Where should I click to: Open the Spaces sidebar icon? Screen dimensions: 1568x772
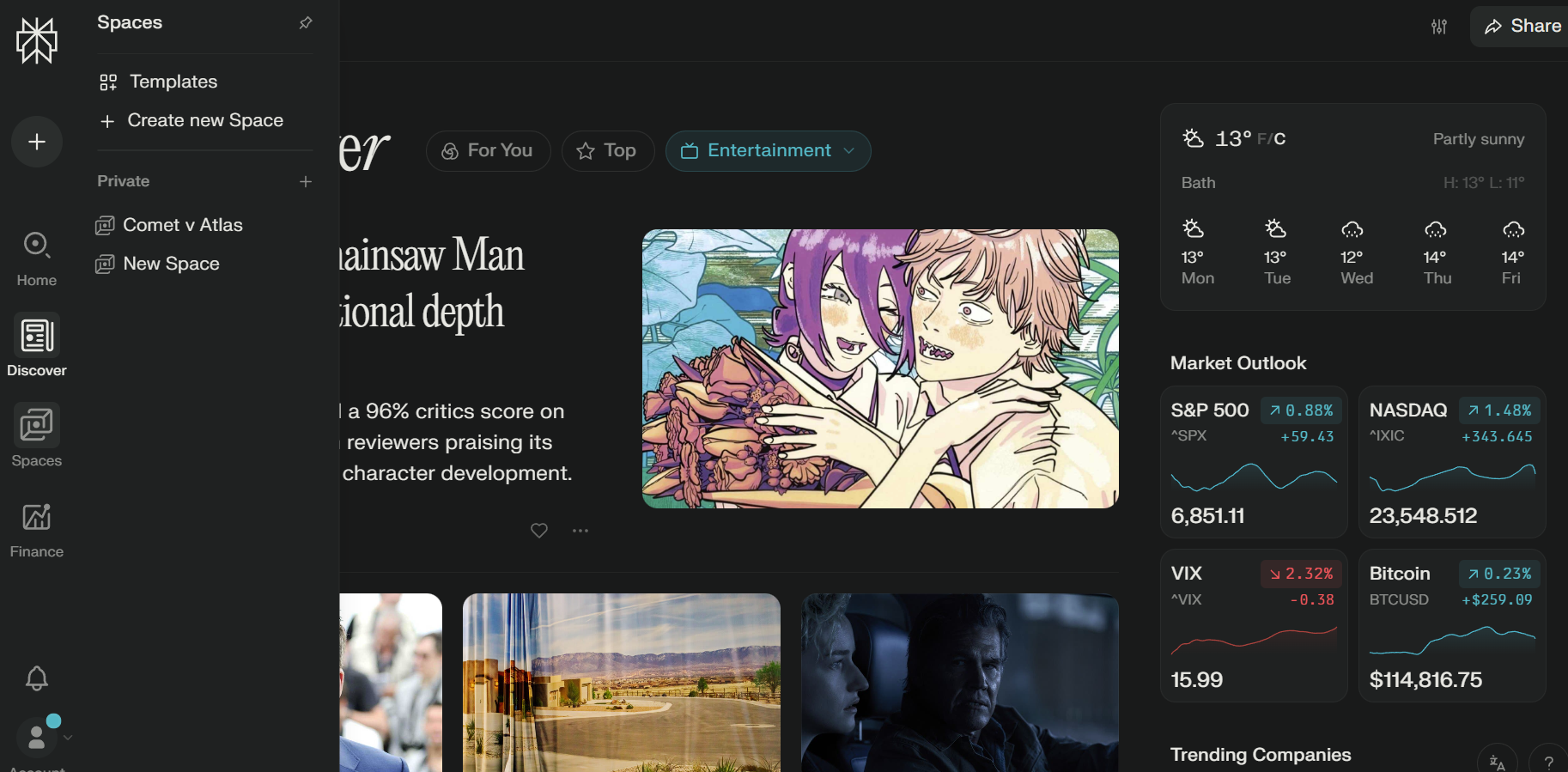point(37,425)
